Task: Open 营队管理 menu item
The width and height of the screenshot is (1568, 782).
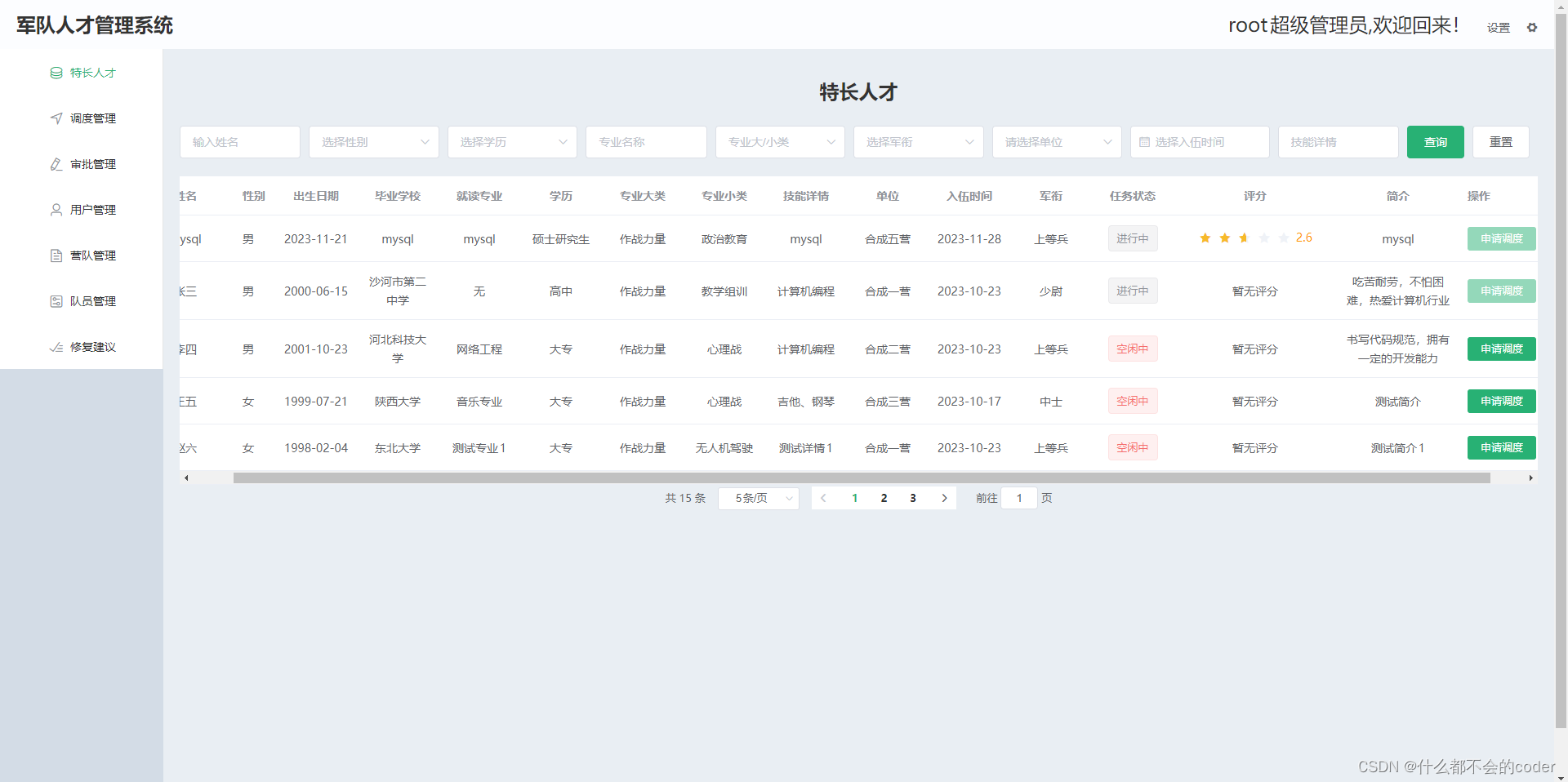Action: coord(82,255)
